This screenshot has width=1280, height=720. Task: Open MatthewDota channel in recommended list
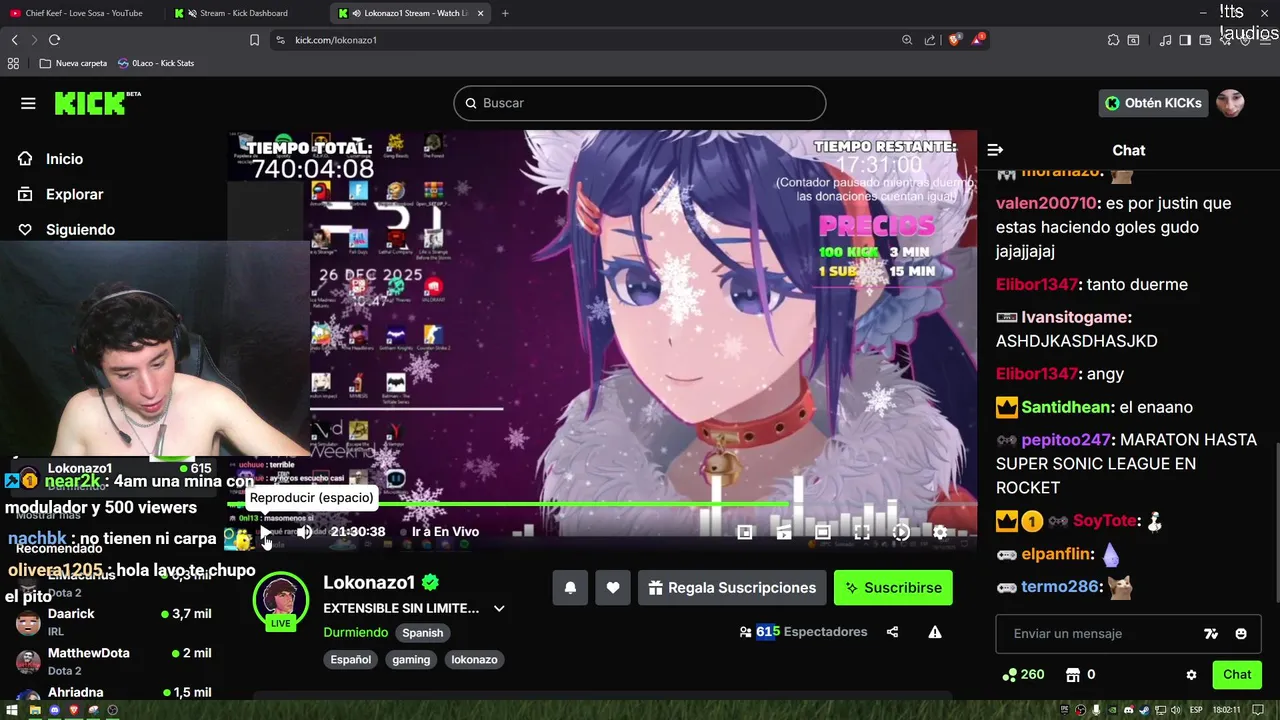click(x=114, y=661)
